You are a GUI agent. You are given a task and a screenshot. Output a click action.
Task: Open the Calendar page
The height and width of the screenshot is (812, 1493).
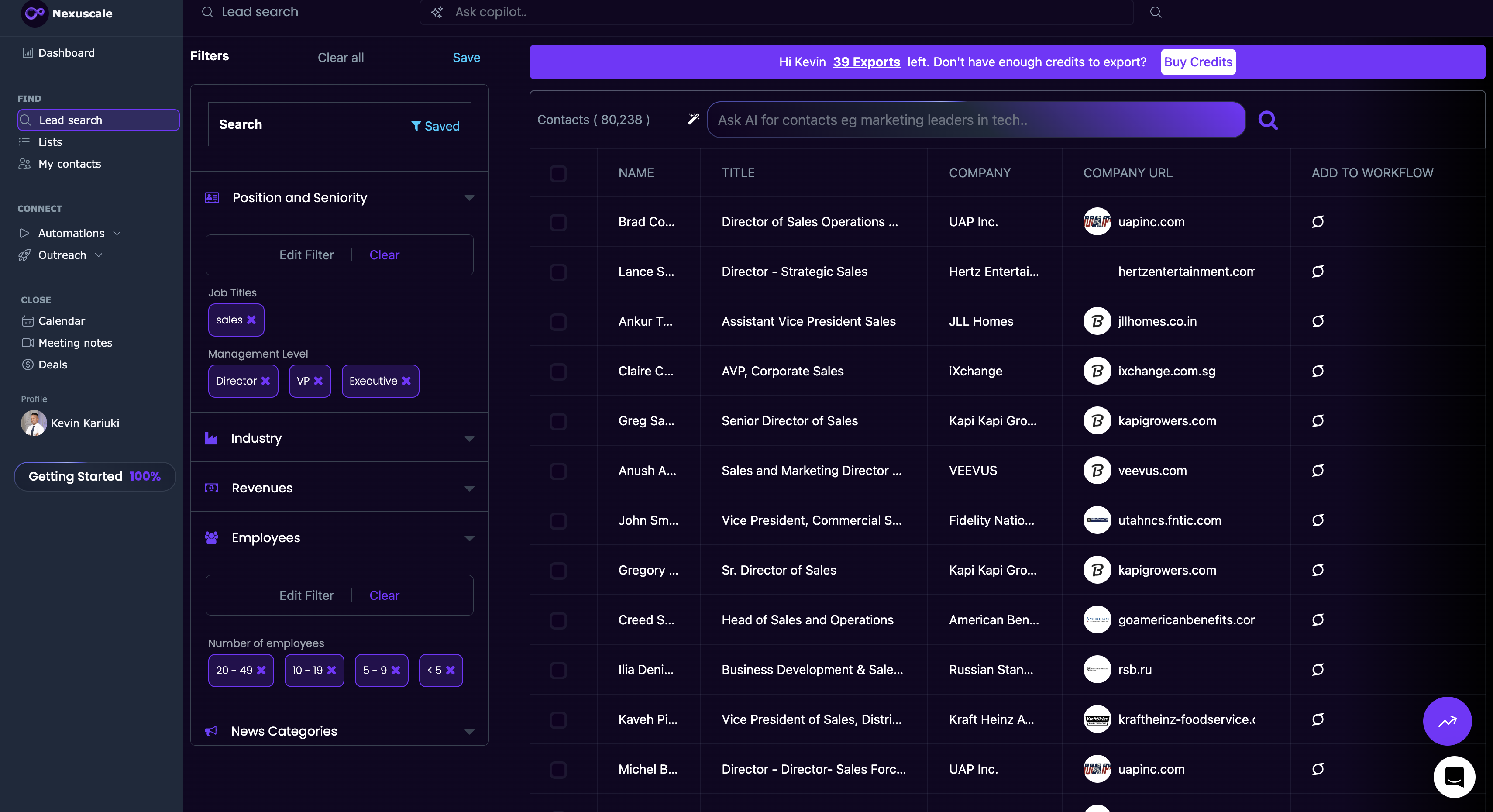(x=53, y=321)
